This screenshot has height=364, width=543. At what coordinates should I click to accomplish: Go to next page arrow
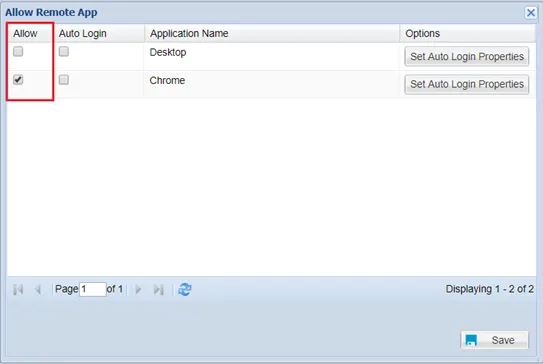tap(138, 289)
